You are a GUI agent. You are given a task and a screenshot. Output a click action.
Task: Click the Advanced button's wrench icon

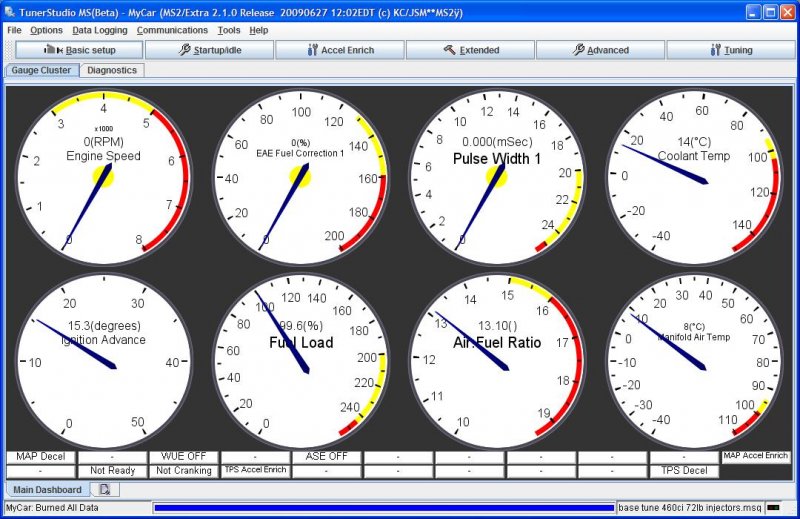coord(579,50)
